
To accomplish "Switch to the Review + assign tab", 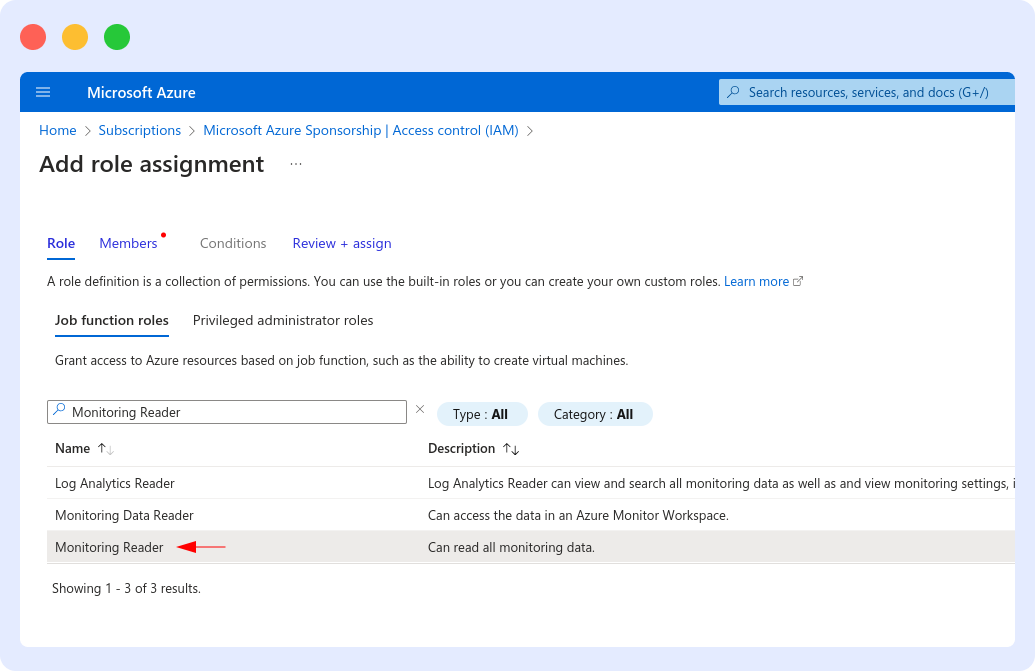I will coord(341,243).
